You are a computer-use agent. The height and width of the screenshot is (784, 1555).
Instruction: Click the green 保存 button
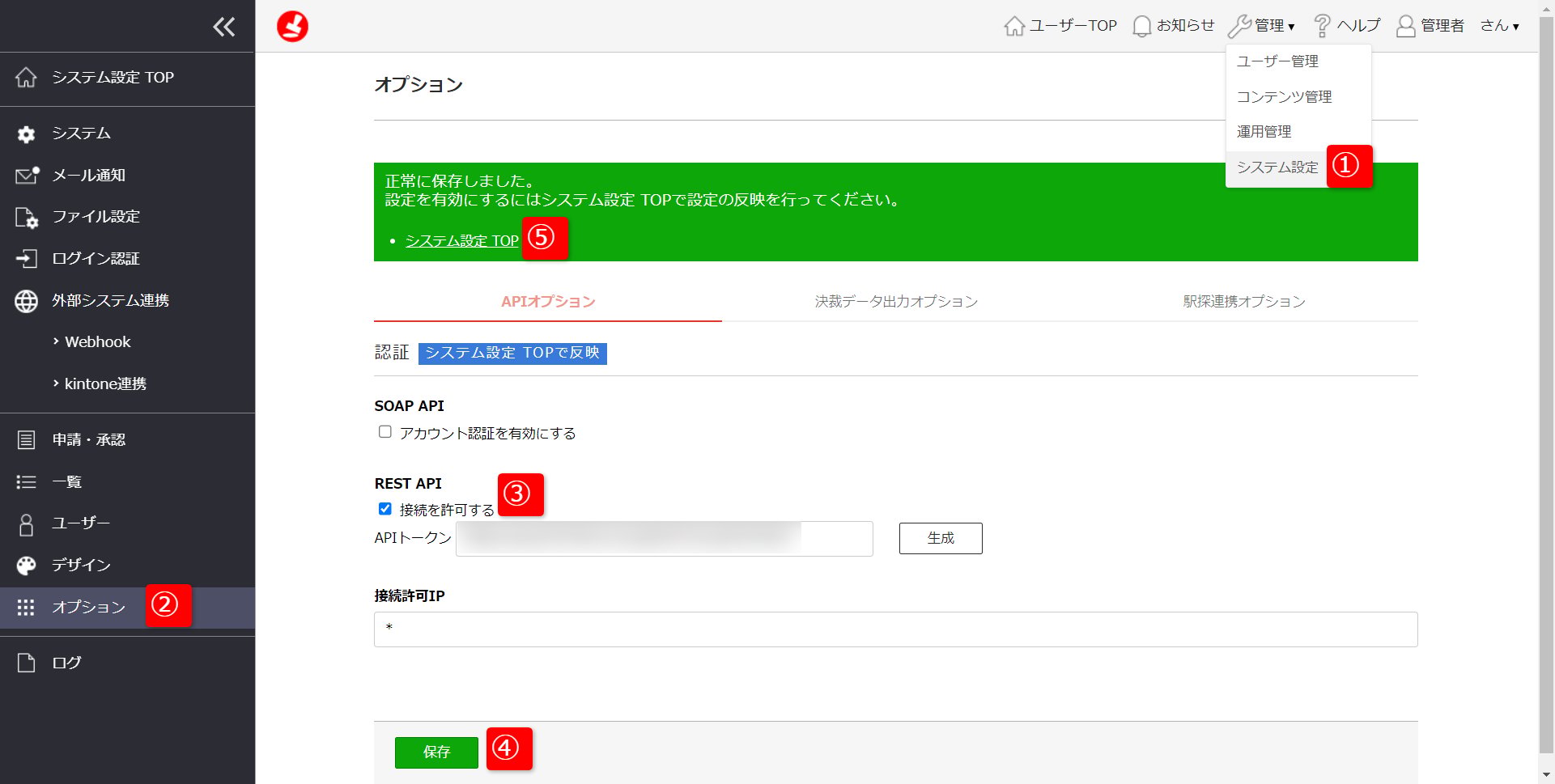tap(436, 752)
